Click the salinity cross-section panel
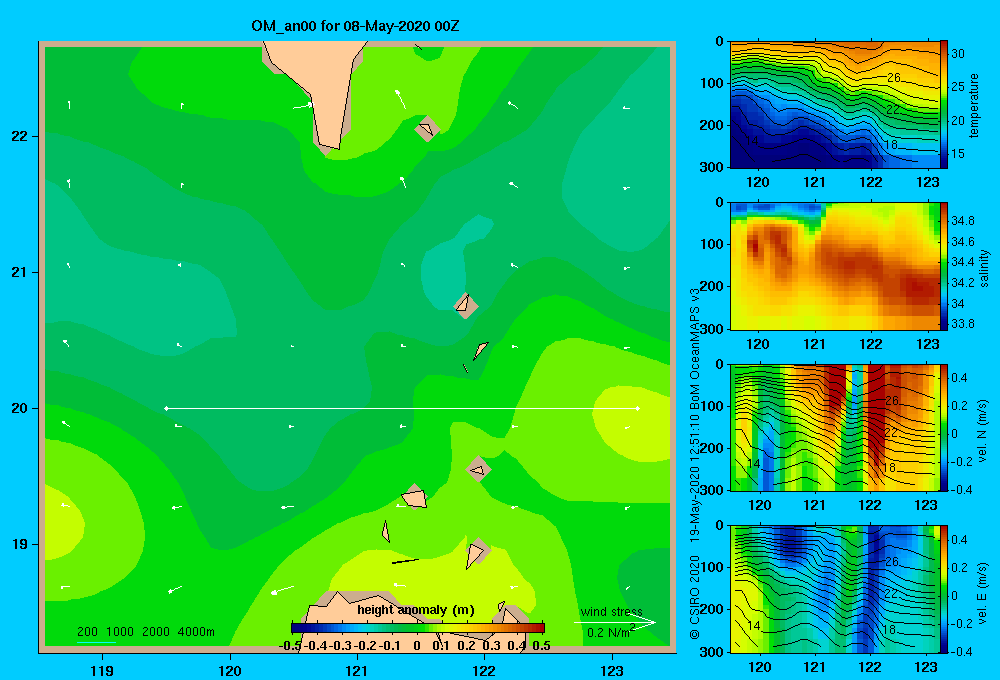The width and height of the screenshot is (1000, 680). click(x=835, y=266)
